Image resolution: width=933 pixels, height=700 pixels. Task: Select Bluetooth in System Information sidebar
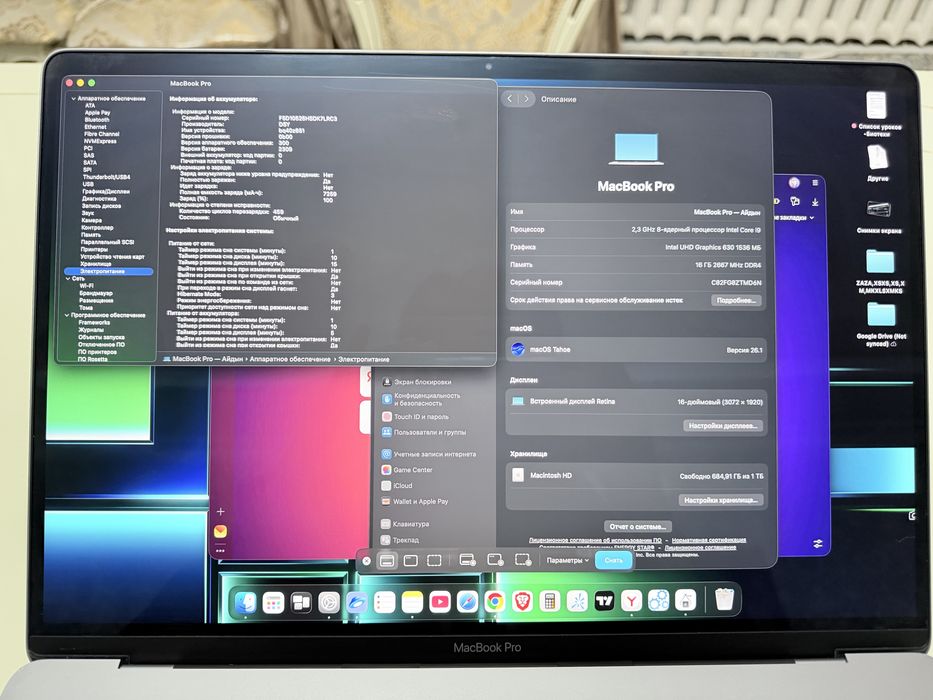[x=96, y=120]
